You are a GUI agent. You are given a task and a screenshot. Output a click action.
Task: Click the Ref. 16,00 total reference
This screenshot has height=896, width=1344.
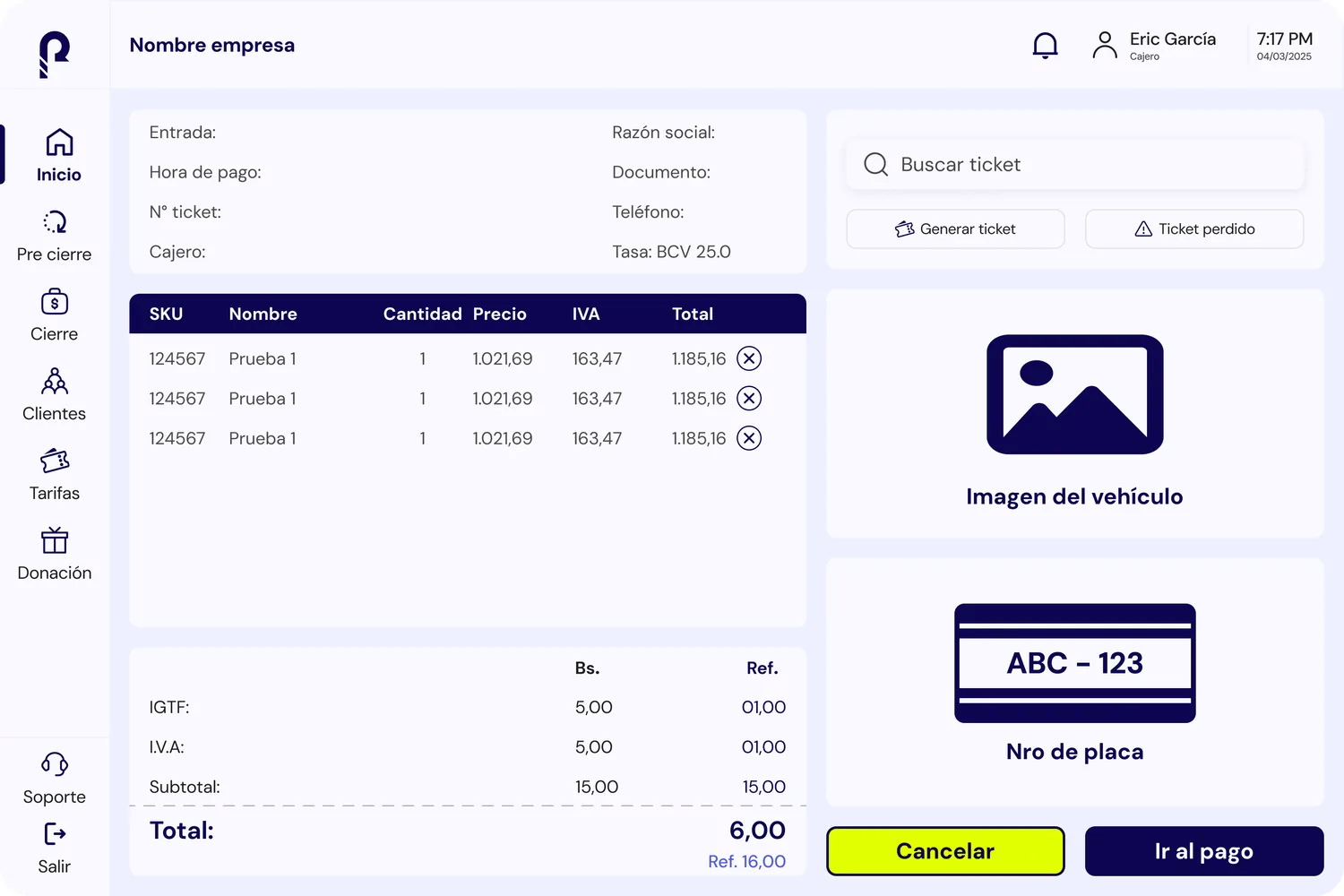click(x=746, y=861)
